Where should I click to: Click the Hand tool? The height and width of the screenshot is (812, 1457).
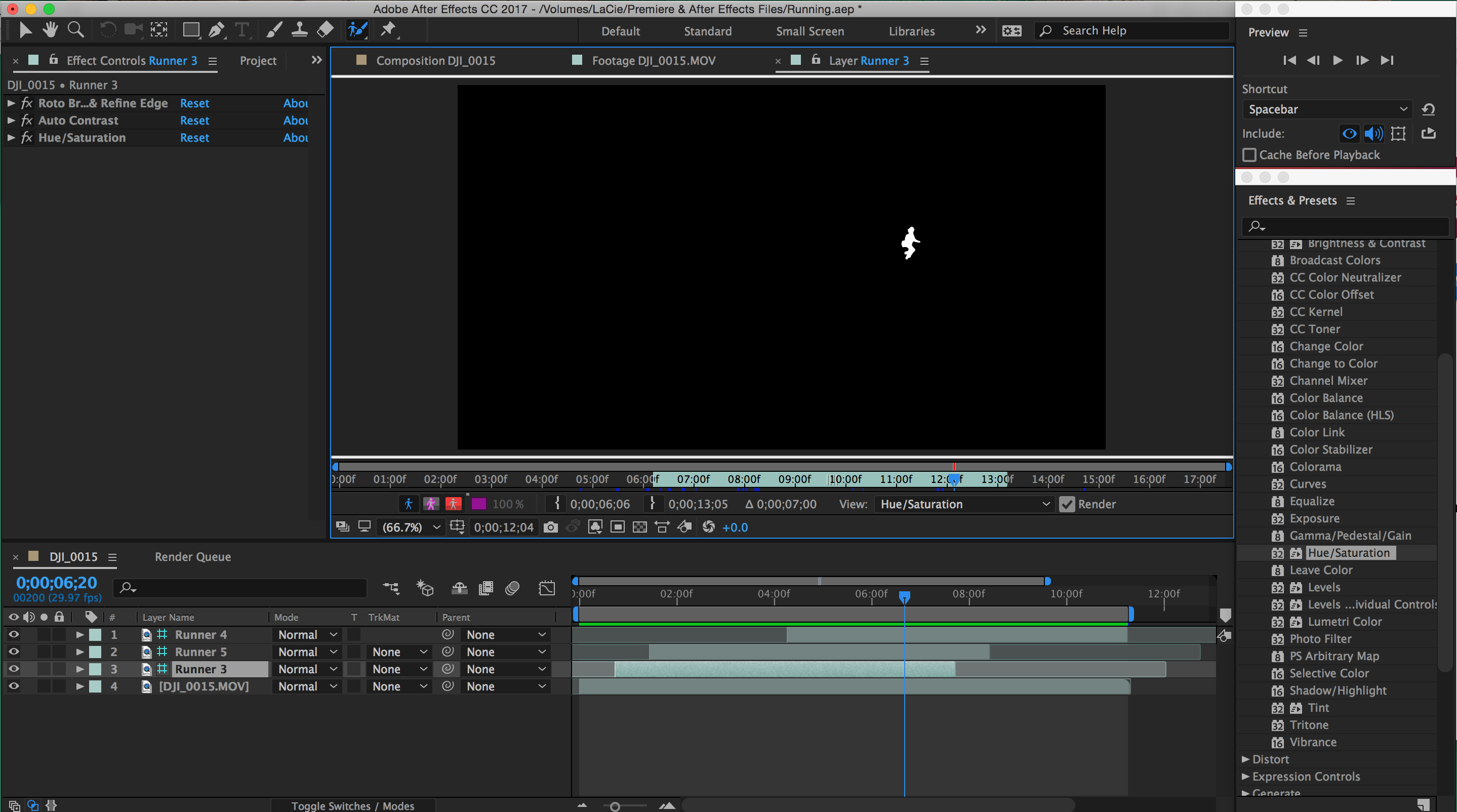coord(50,30)
